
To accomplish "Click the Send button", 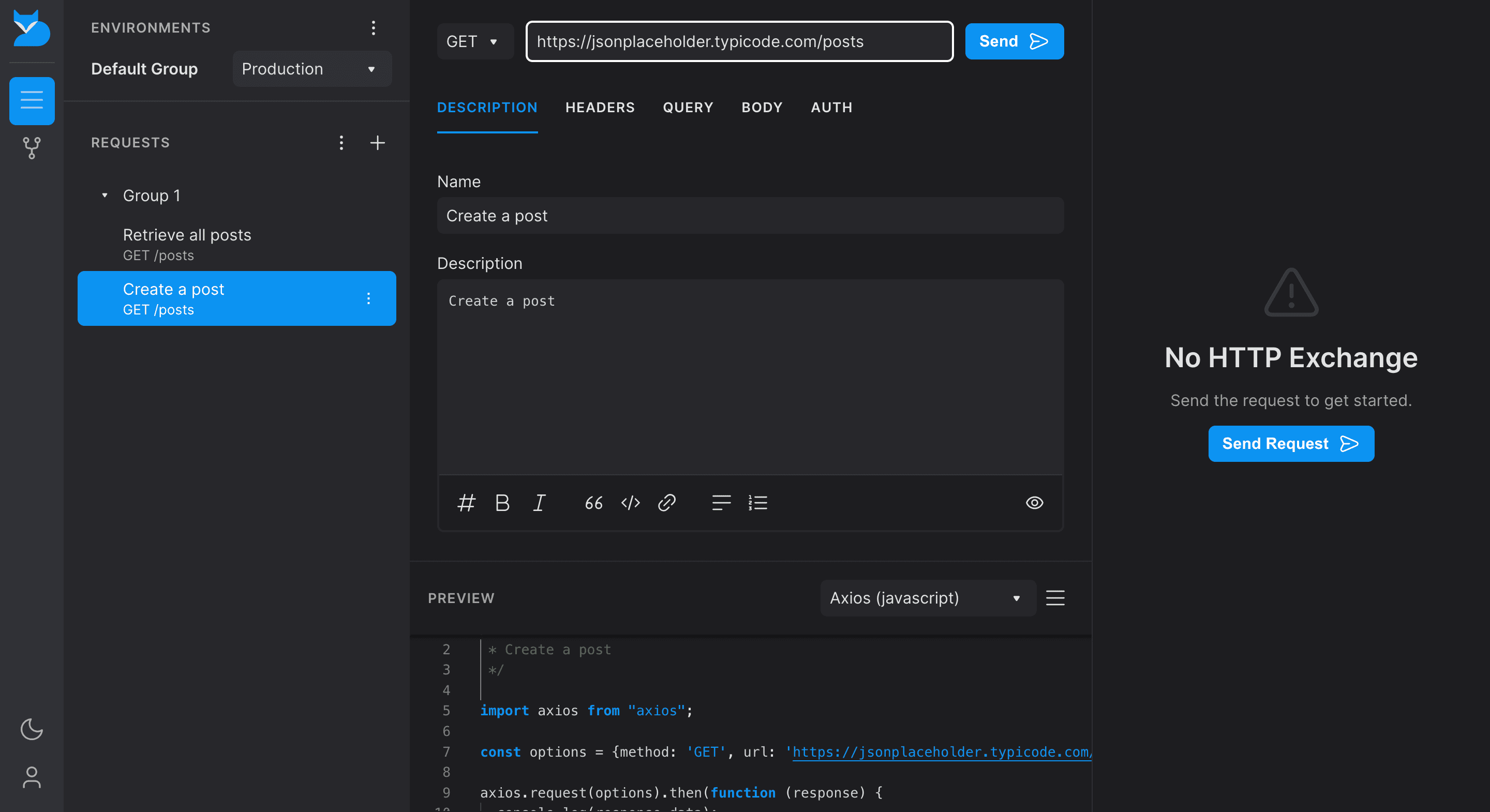I will [x=1014, y=41].
